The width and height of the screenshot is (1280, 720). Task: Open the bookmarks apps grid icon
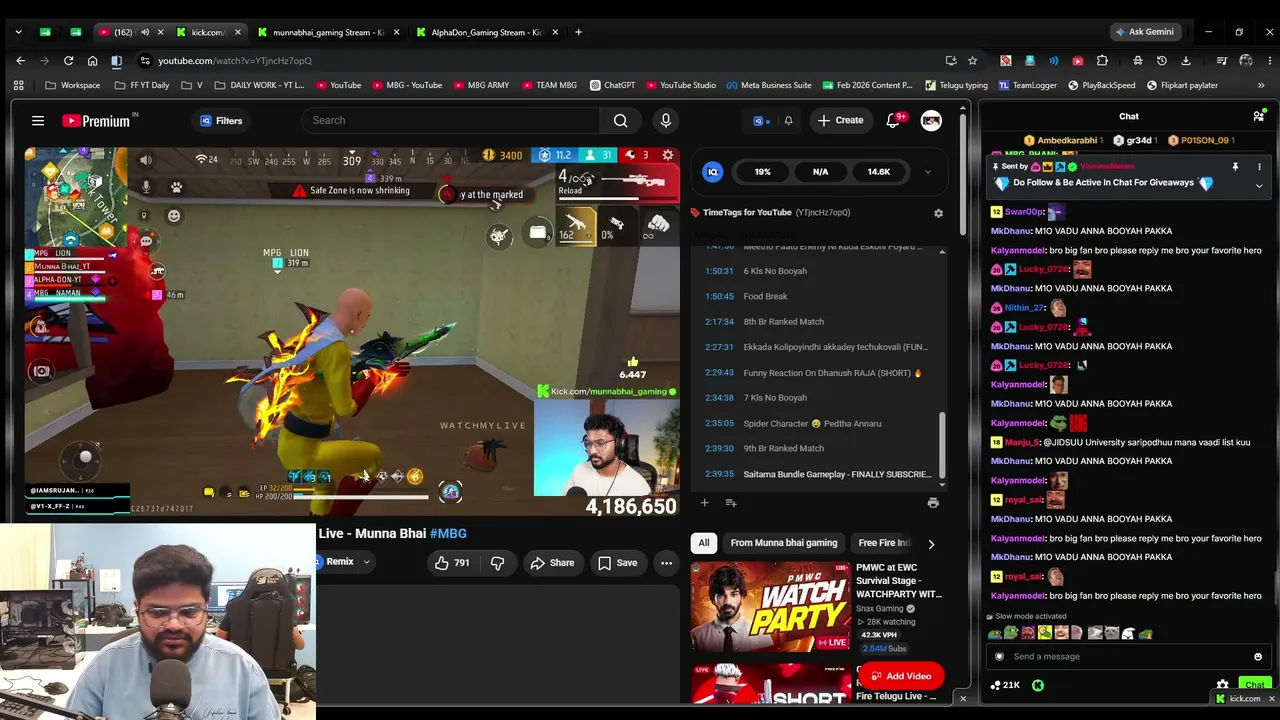coord(18,85)
